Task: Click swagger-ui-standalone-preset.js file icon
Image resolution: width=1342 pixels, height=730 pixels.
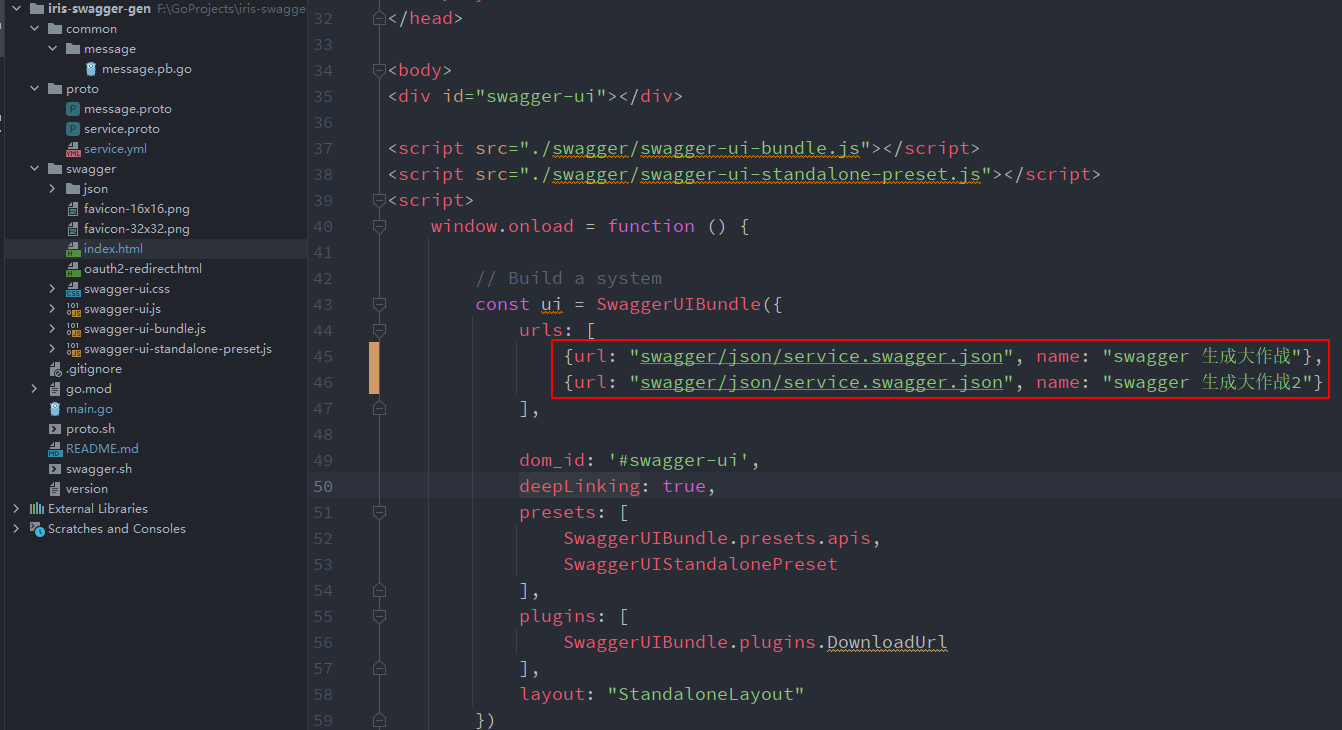Action: coord(73,349)
